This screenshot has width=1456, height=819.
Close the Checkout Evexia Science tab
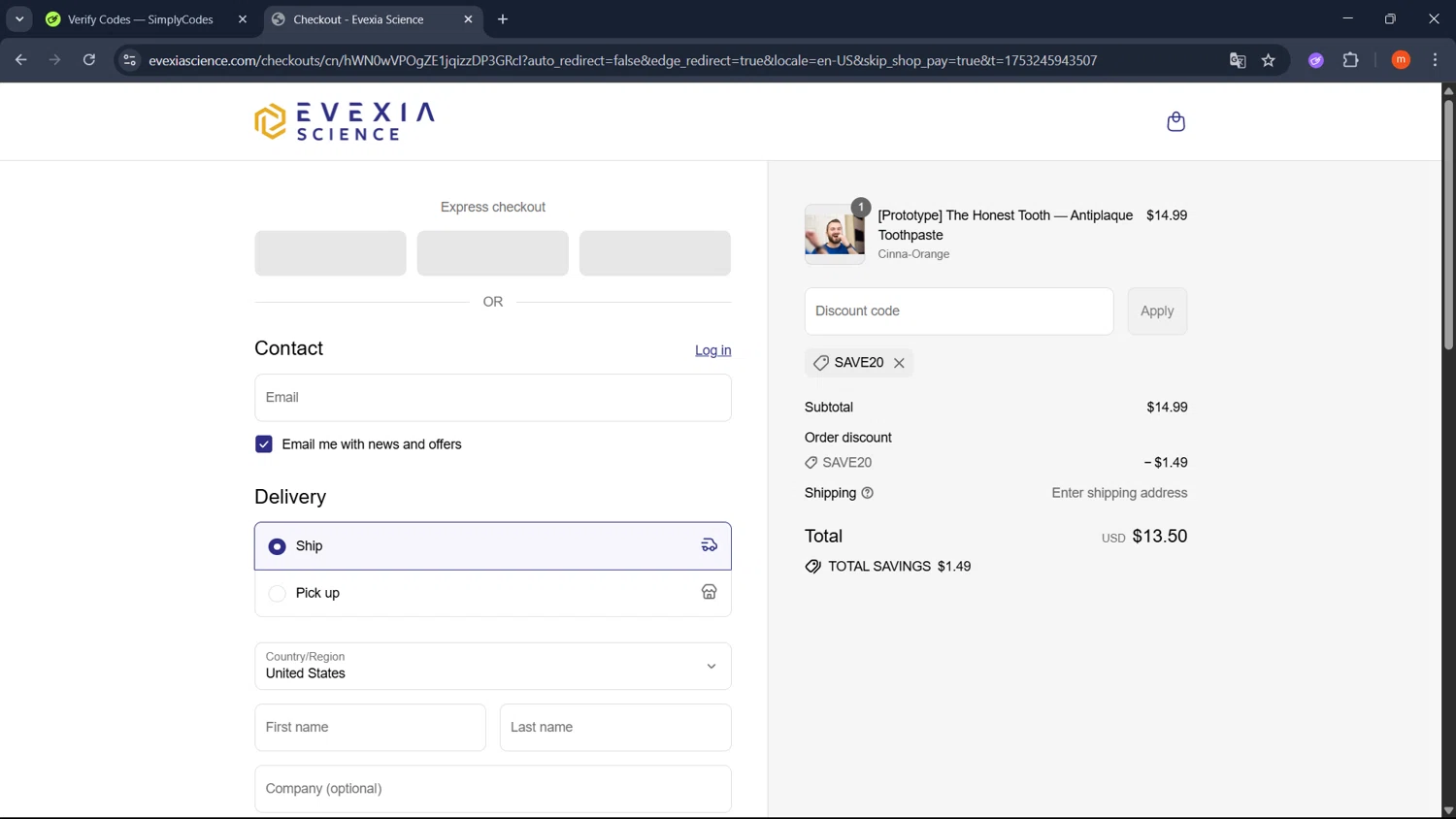469,19
